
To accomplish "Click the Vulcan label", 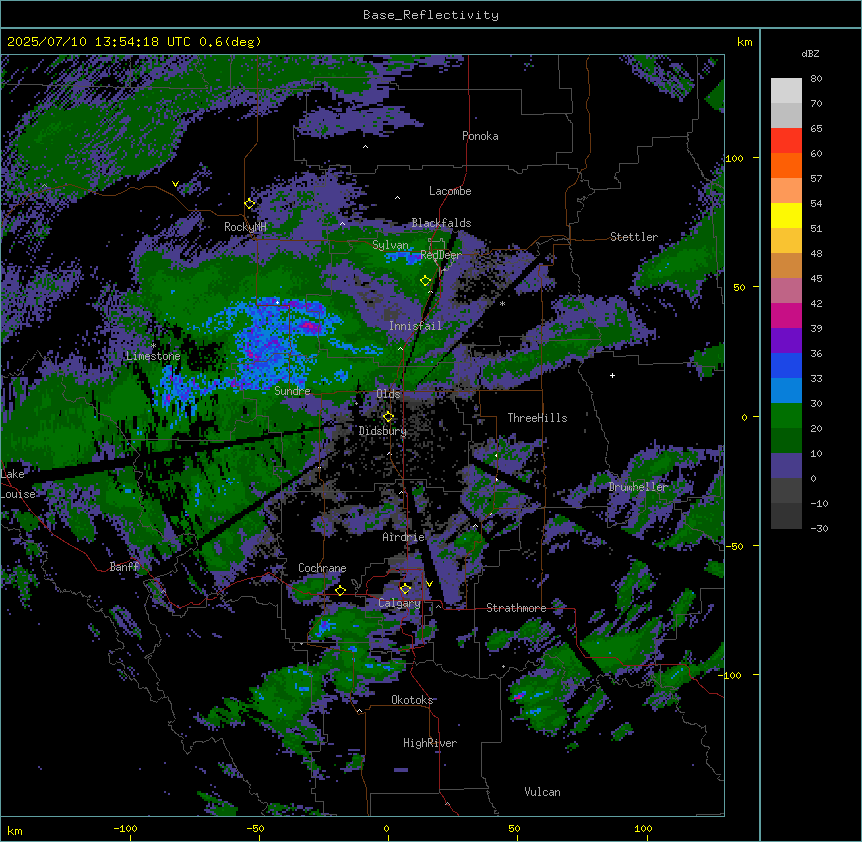I will [x=542, y=792].
